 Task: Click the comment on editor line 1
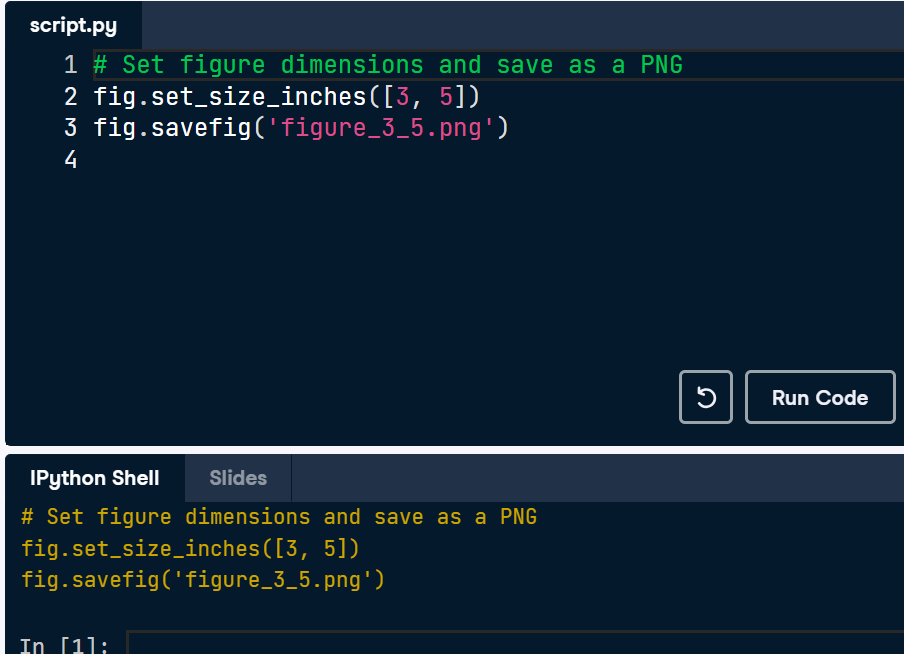[x=388, y=65]
